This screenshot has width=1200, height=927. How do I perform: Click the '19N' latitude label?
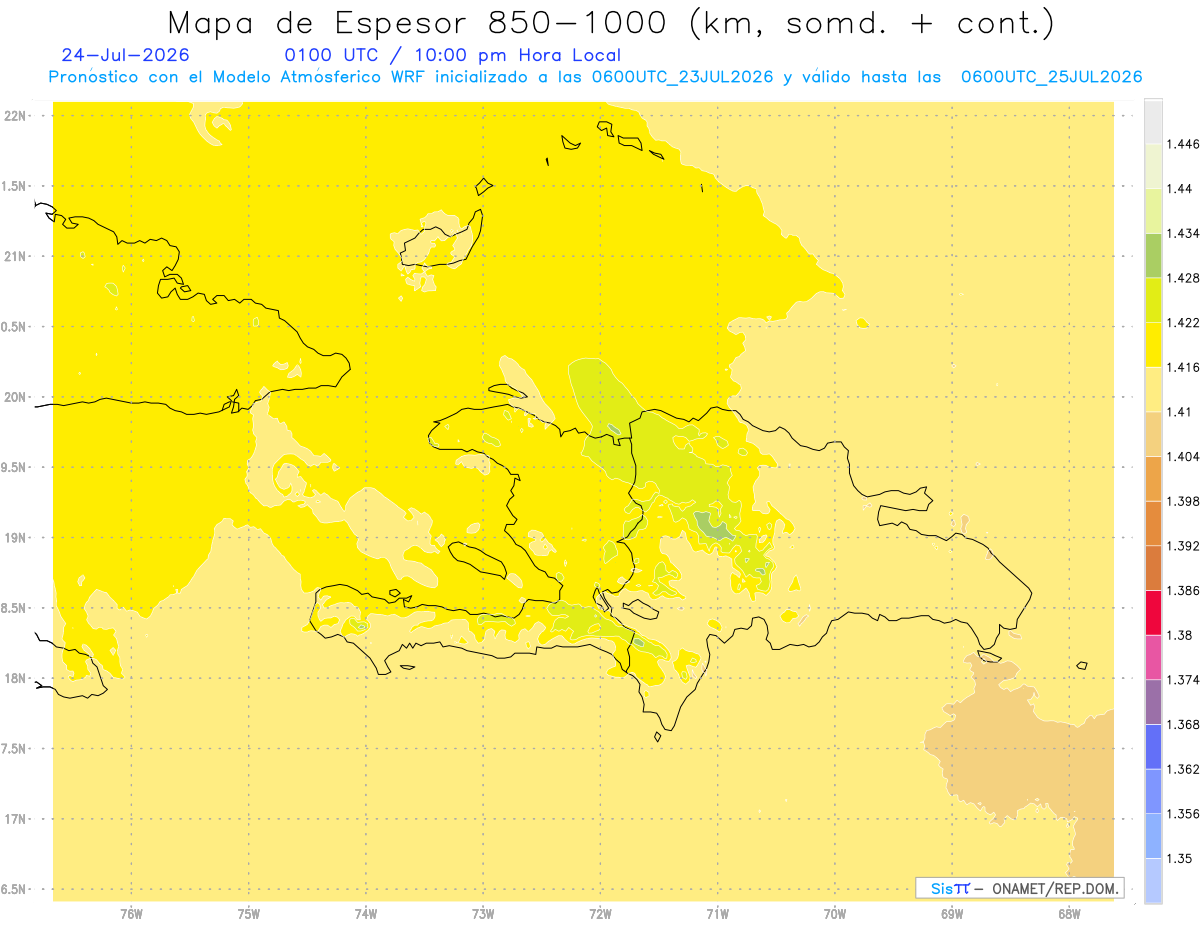click(16, 538)
